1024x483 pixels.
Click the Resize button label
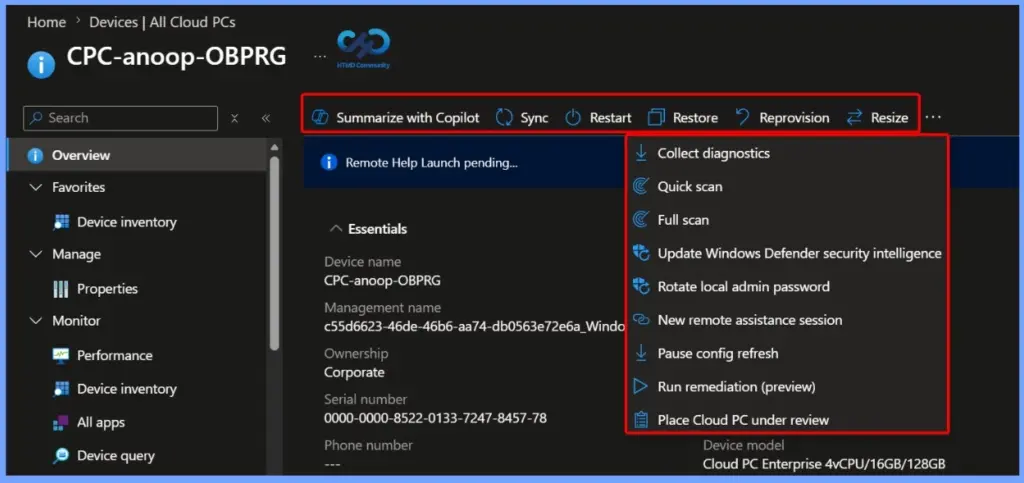(x=889, y=118)
